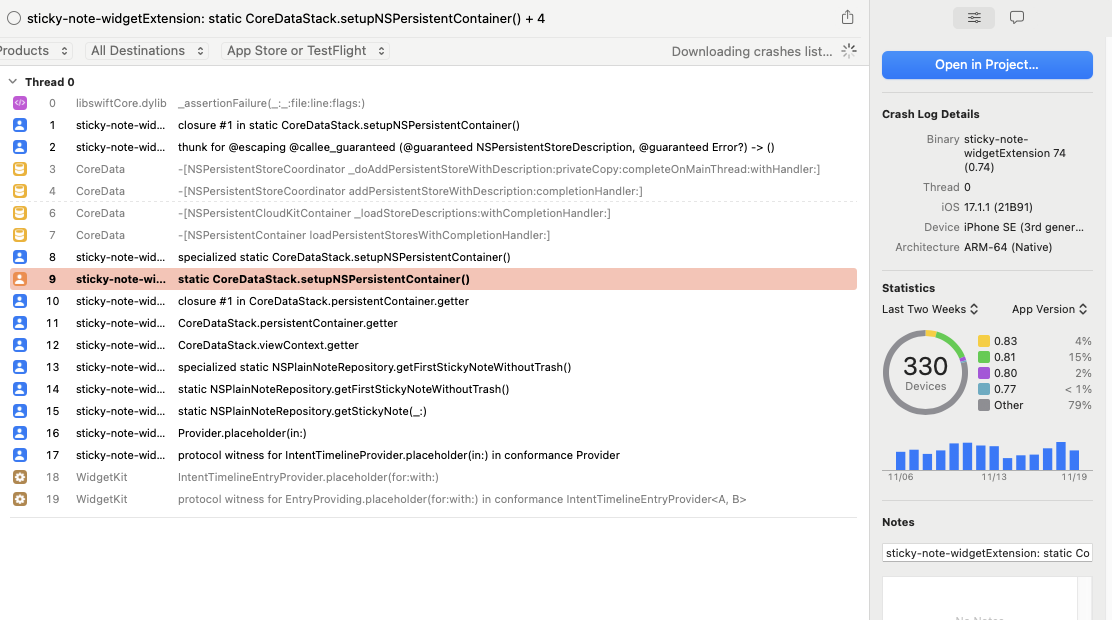This screenshot has width=1112, height=620.
Task: Select IntentTimelineEntryProvider.placeholder(for:with:) frame
Action: point(308,477)
